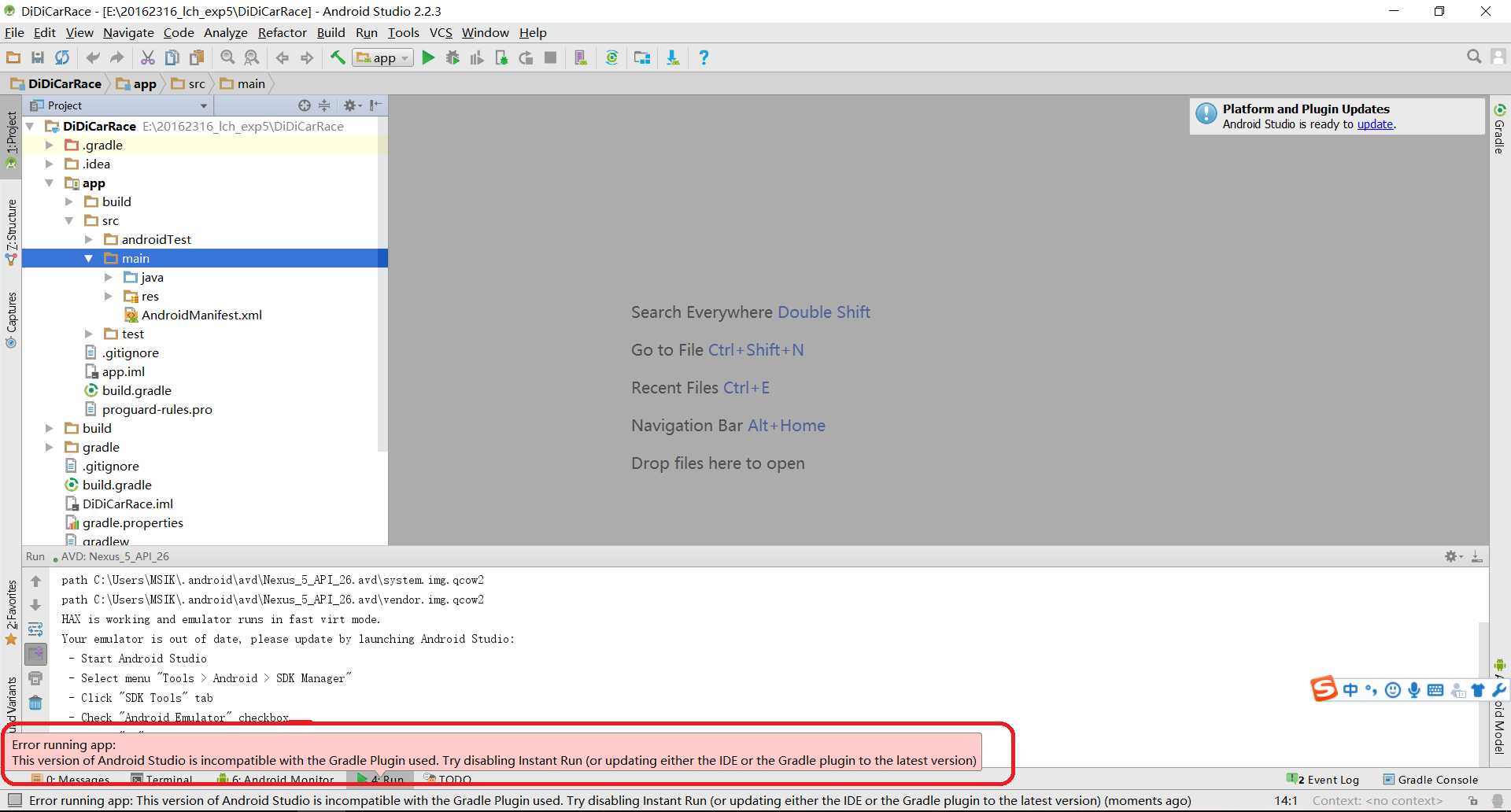Hide the Project panel with its Hide icon
1511x812 pixels.
tap(375, 105)
